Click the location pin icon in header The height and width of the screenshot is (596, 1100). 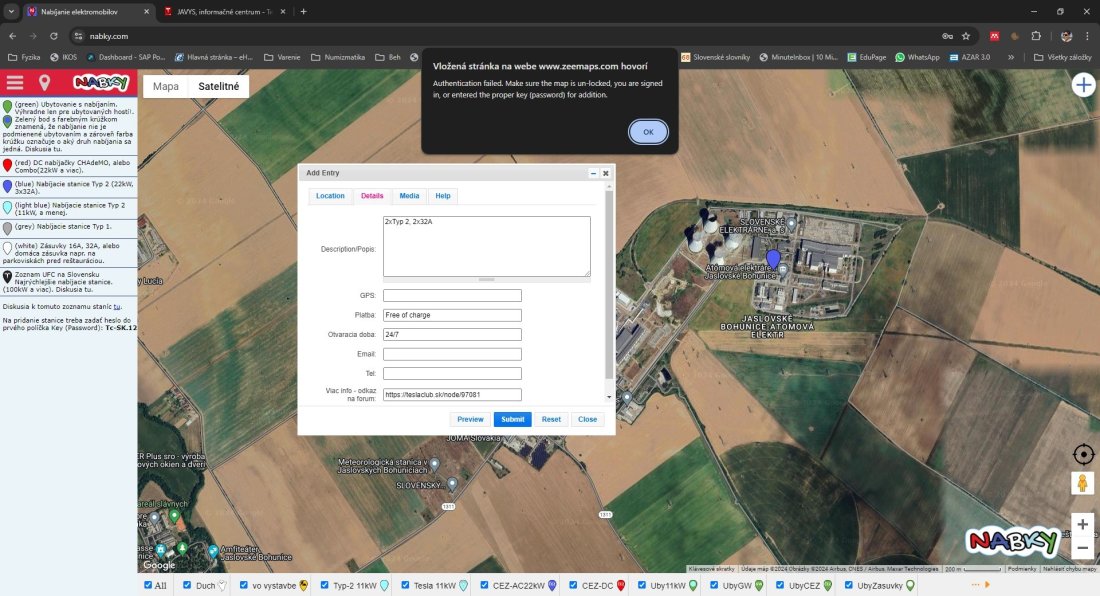44,83
